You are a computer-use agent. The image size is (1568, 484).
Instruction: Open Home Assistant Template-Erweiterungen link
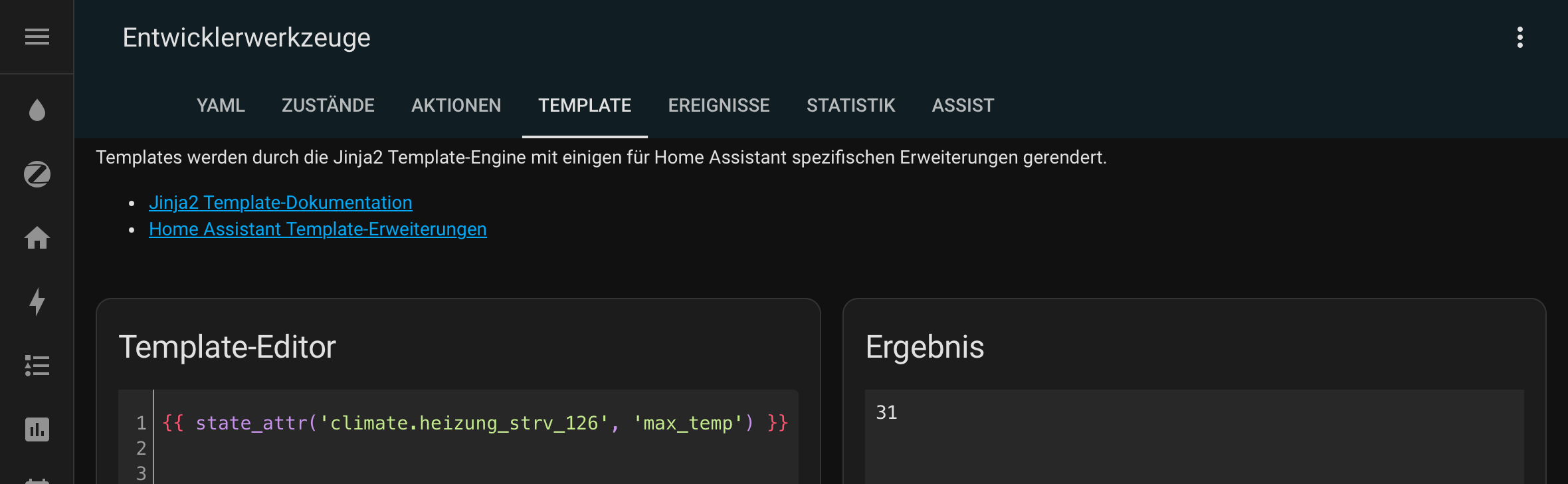318,229
